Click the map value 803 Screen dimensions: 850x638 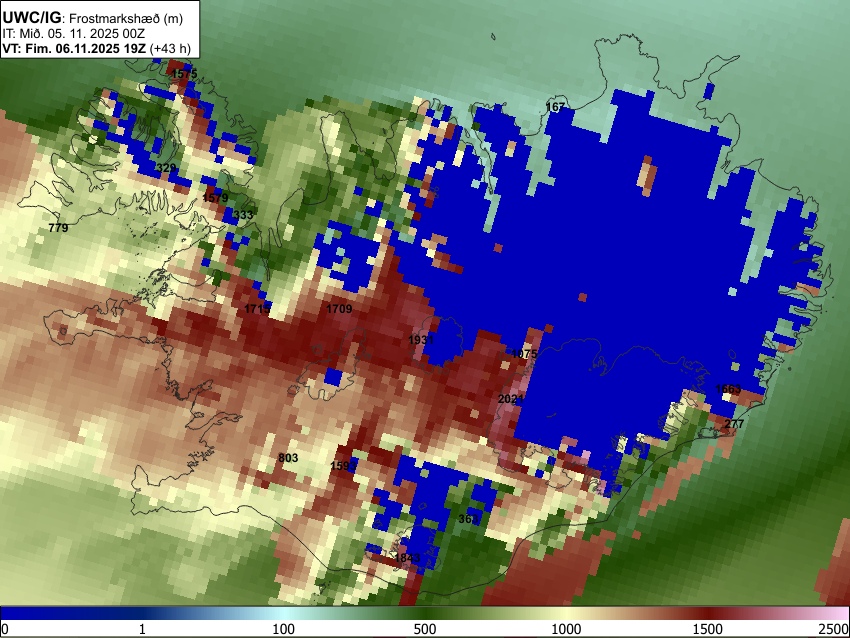click(288, 458)
